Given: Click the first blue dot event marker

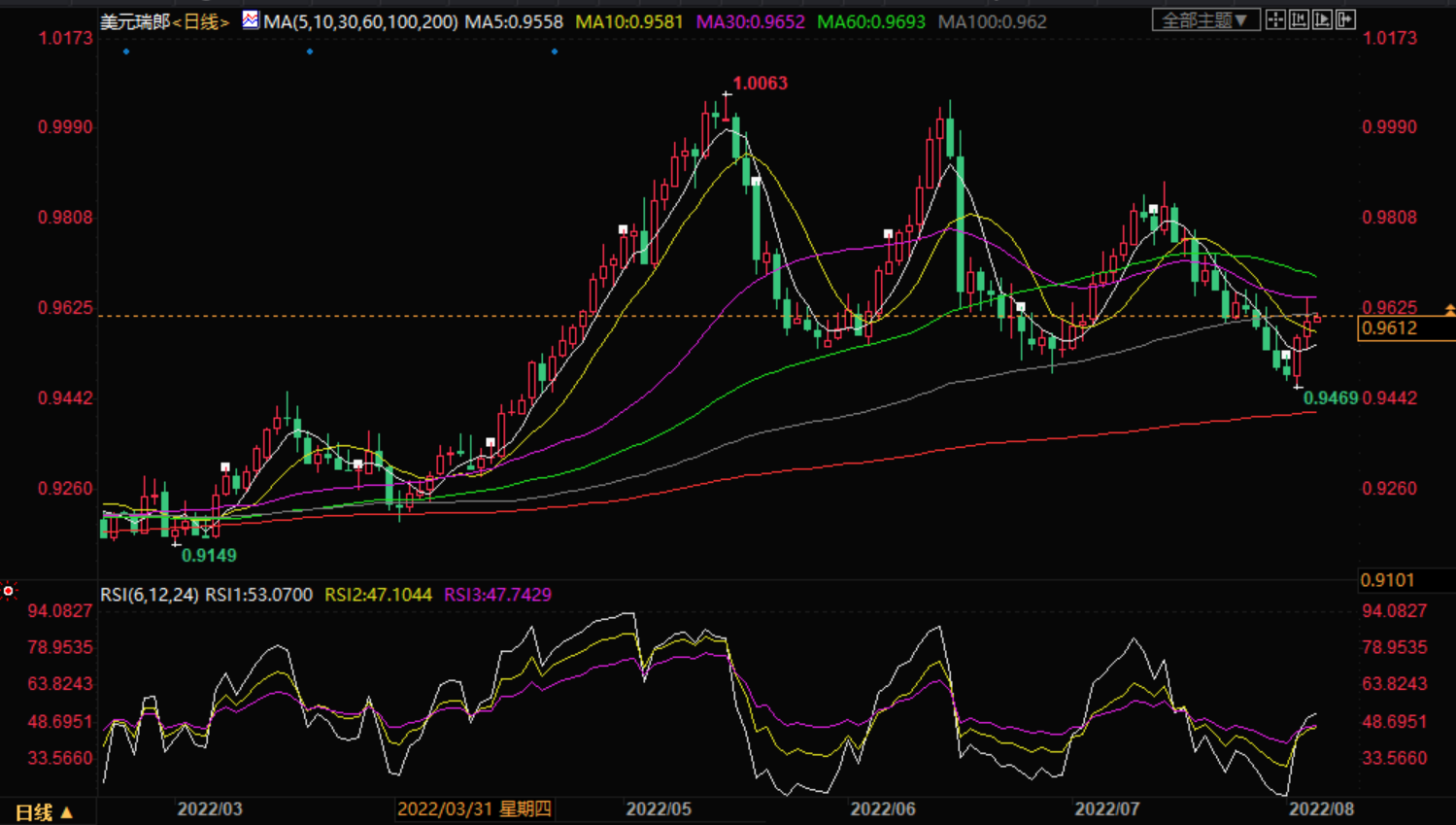Looking at the screenshot, I should [x=126, y=52].
